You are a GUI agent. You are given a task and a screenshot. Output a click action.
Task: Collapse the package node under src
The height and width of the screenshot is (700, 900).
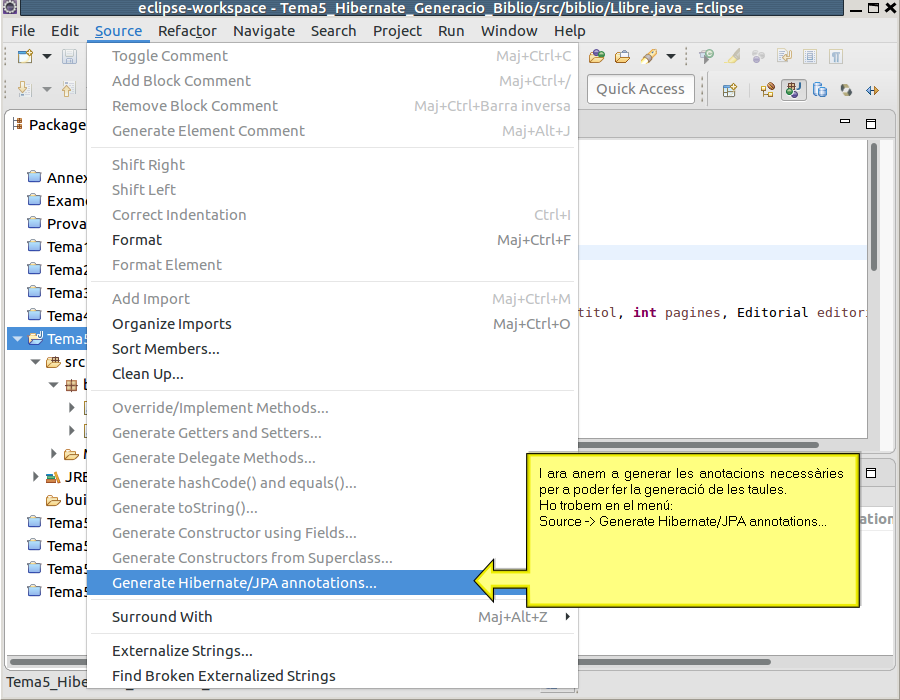53,385
